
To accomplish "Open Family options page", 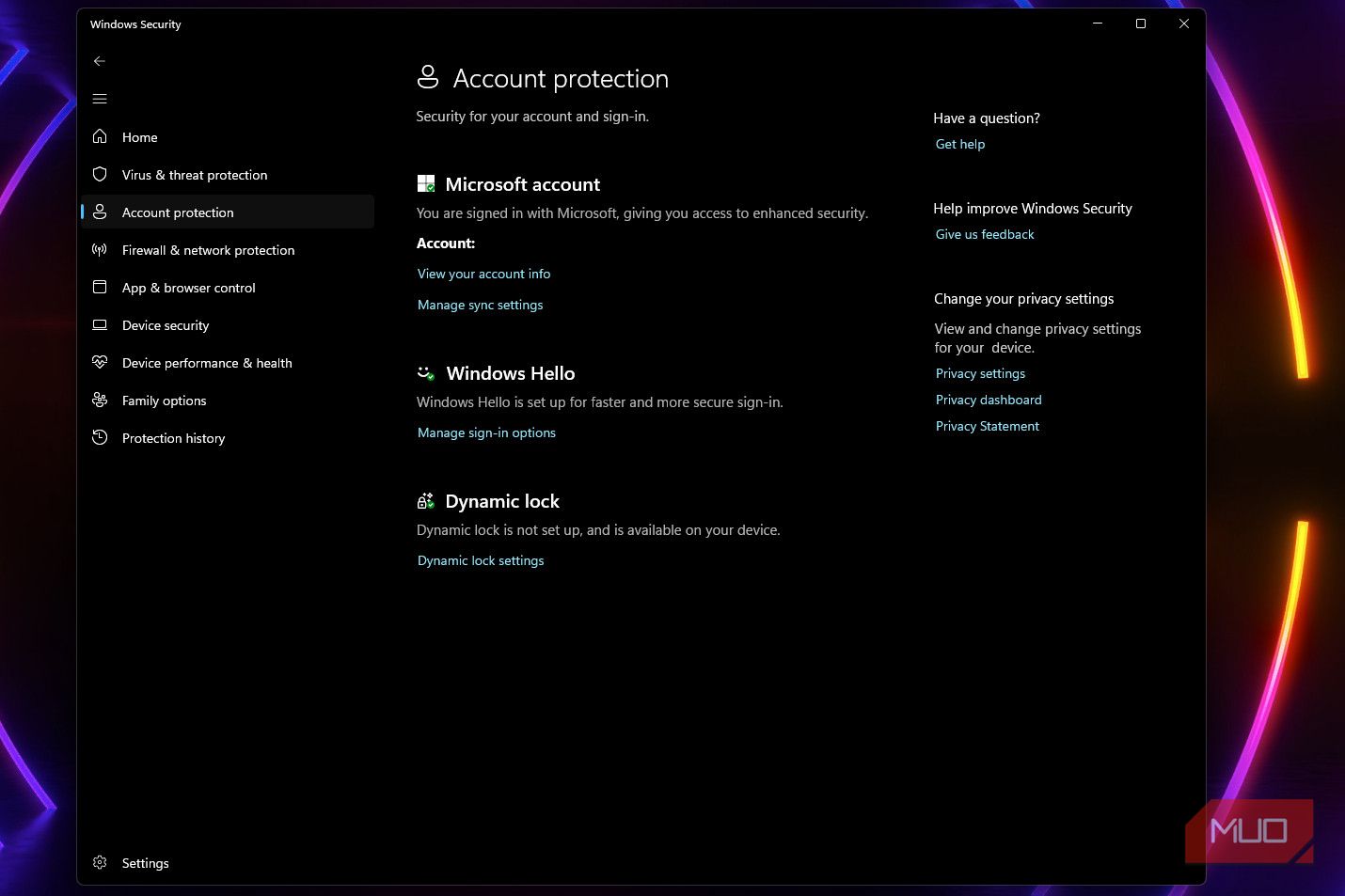I will [228, 401].
